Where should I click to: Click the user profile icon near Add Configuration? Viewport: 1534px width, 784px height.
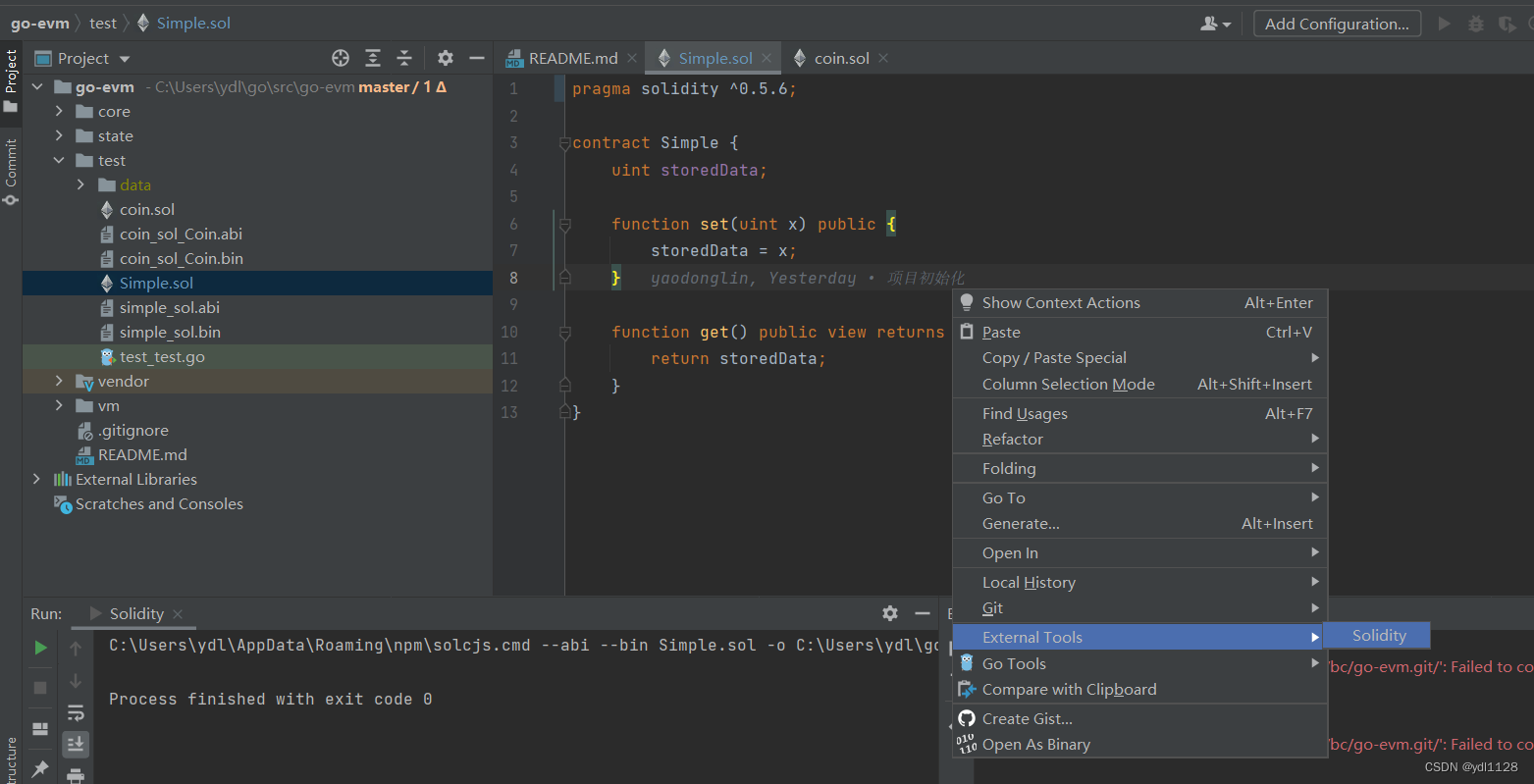(x=1210, y=23)
